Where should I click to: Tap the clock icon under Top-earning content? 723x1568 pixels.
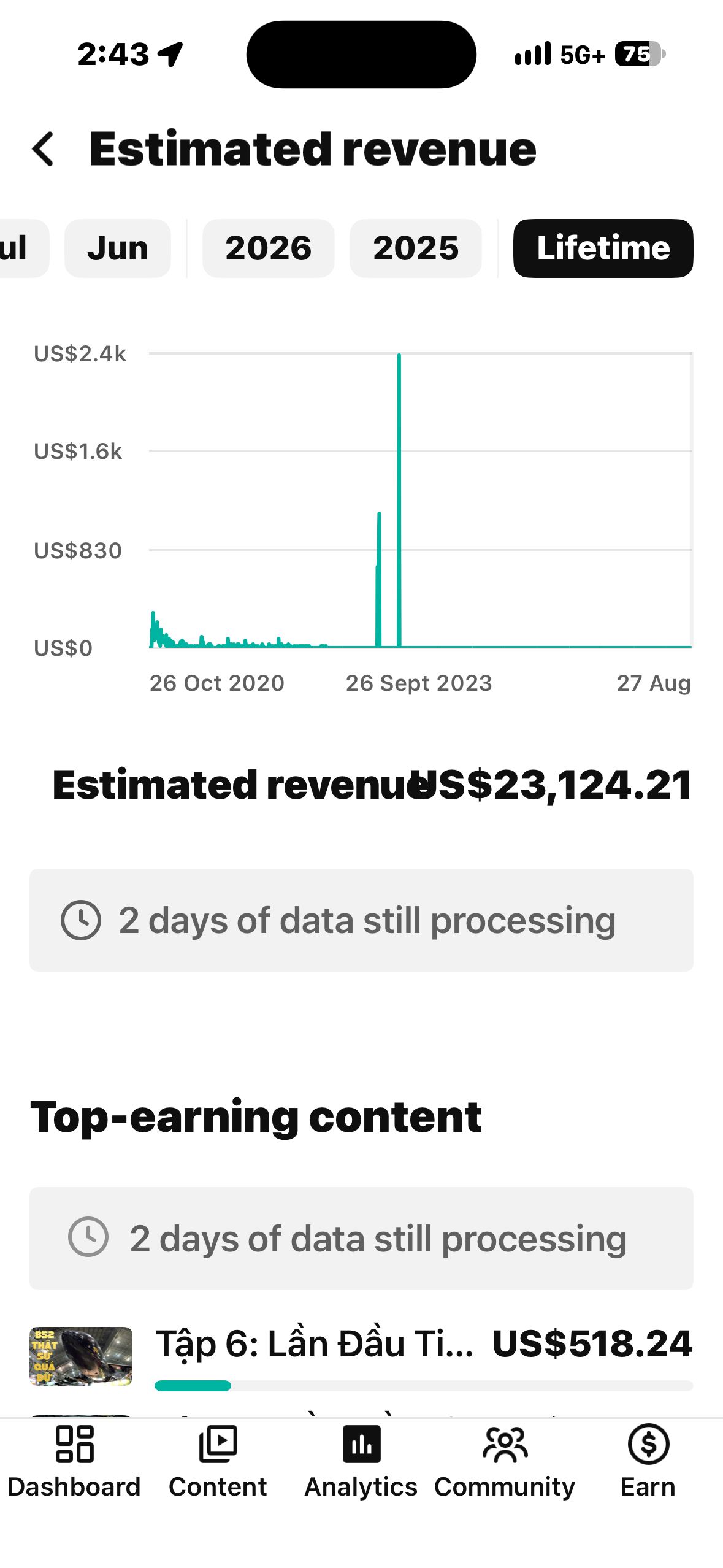pyautogui.click(x=88, y=1237)
